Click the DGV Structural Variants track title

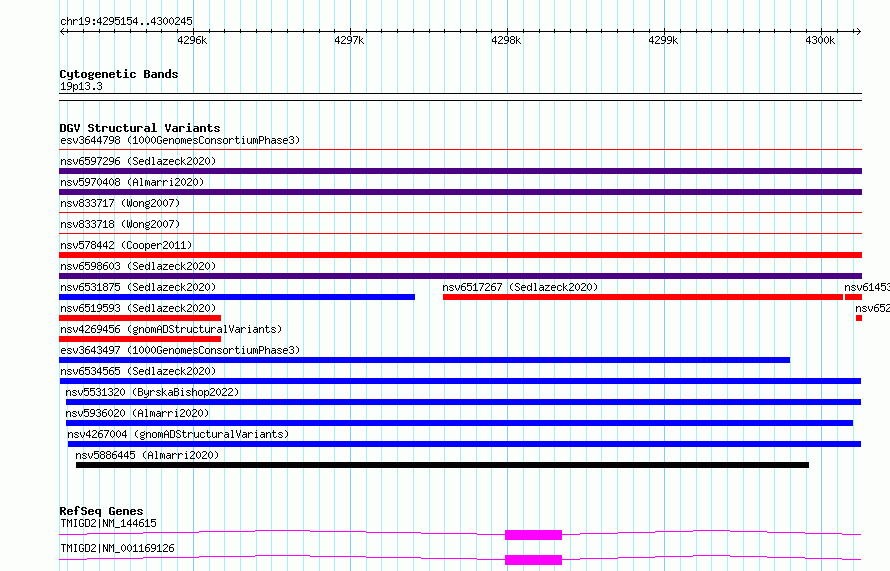pos(140,128)
